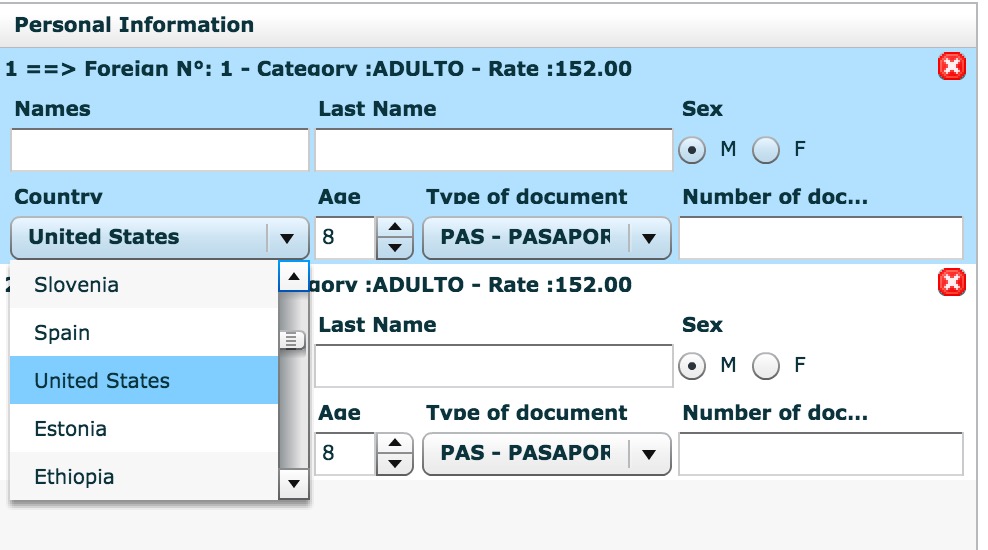Choose F sex for second passenger
Image resolution: width=988 pixels, height=550 pixels.
[x=766, y=366]
